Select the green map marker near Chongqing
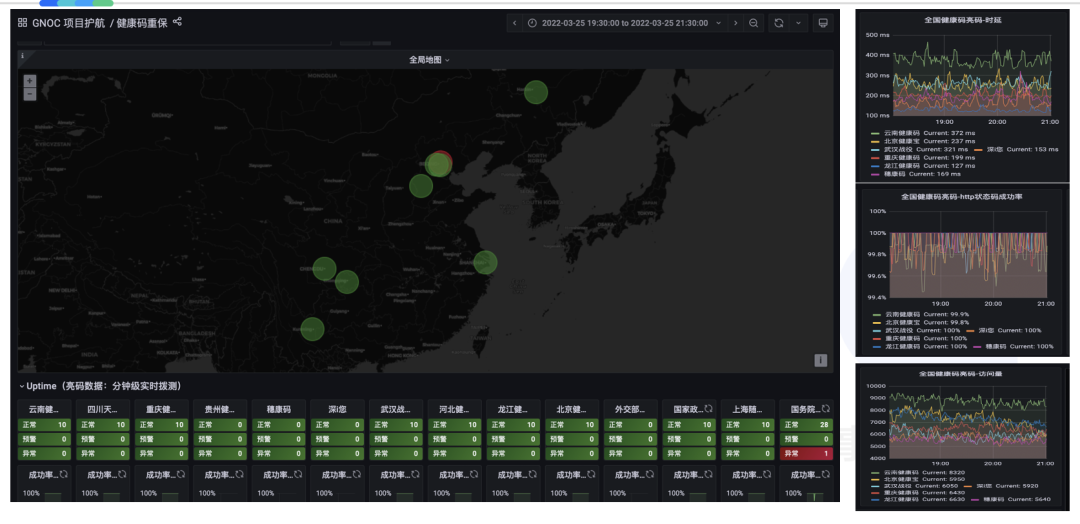 coord(346,282)
